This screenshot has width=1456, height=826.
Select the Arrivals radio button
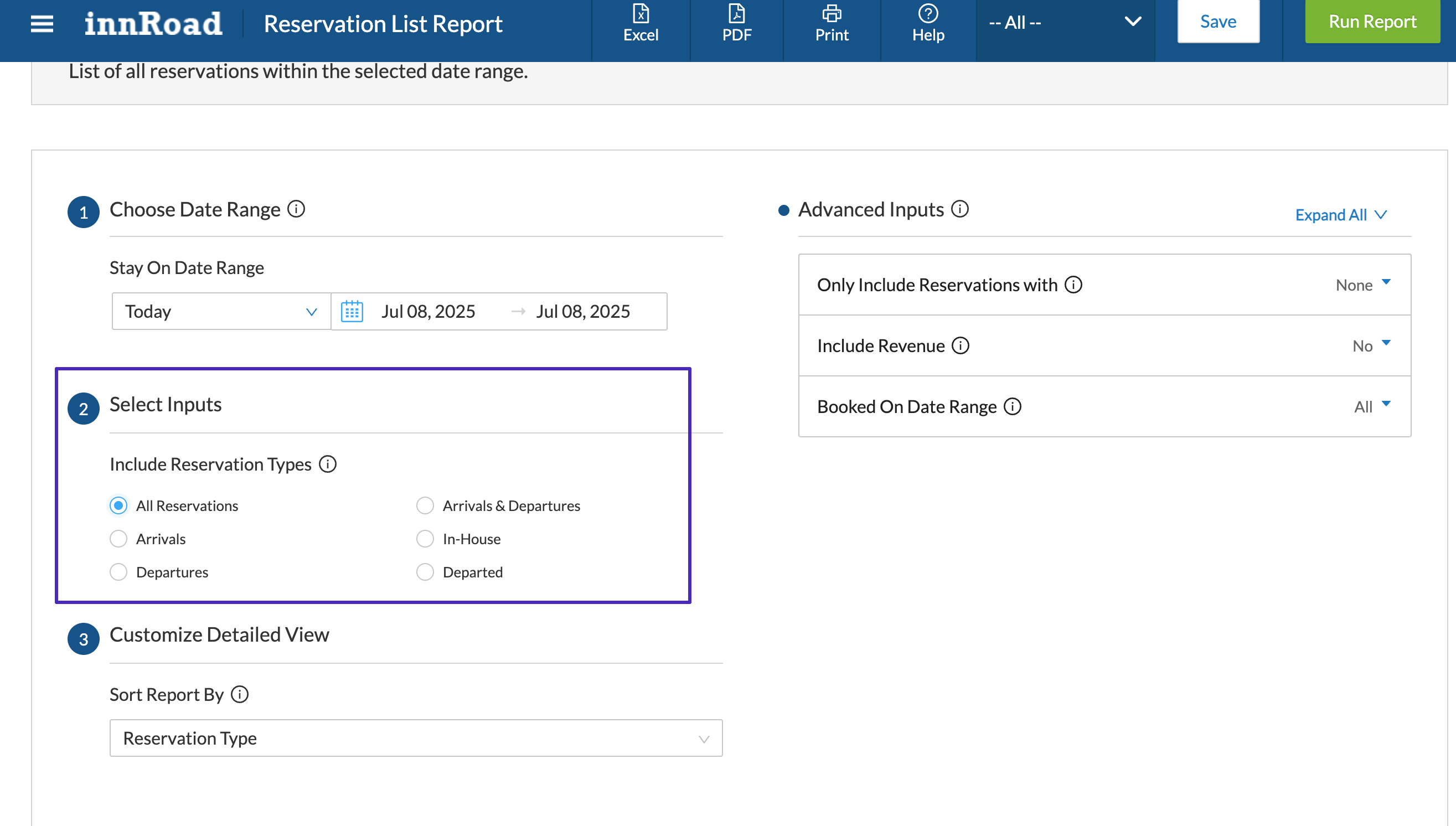pos(118,539)
